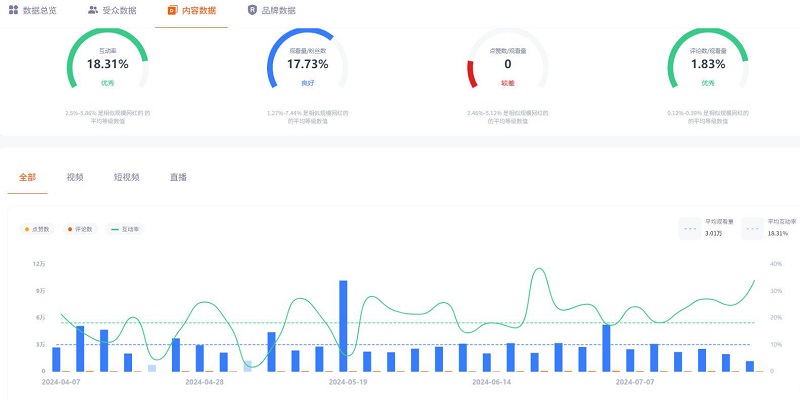Filter chart by 短视频
Screen dimensions: 800x400
tap(126, 177)
